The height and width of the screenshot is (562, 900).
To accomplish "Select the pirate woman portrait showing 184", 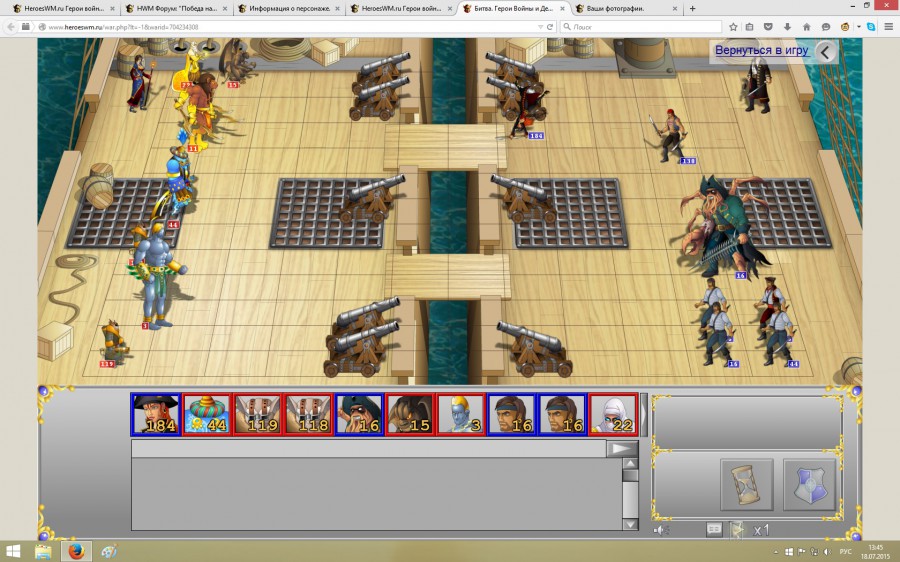I will pyautogui.click(x=156, y=414).
